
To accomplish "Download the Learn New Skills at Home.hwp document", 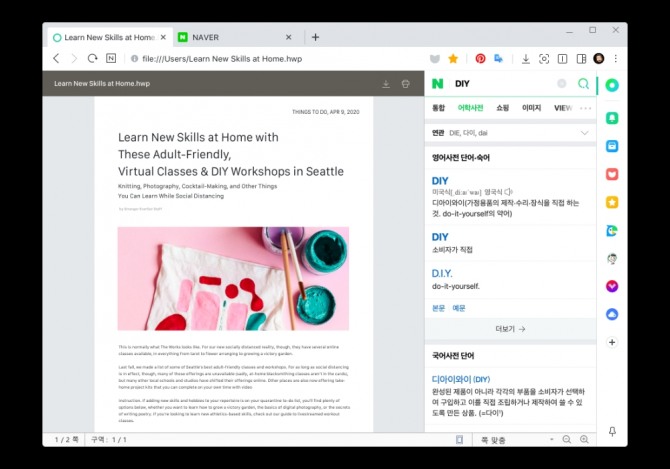I will coord(386,84).
